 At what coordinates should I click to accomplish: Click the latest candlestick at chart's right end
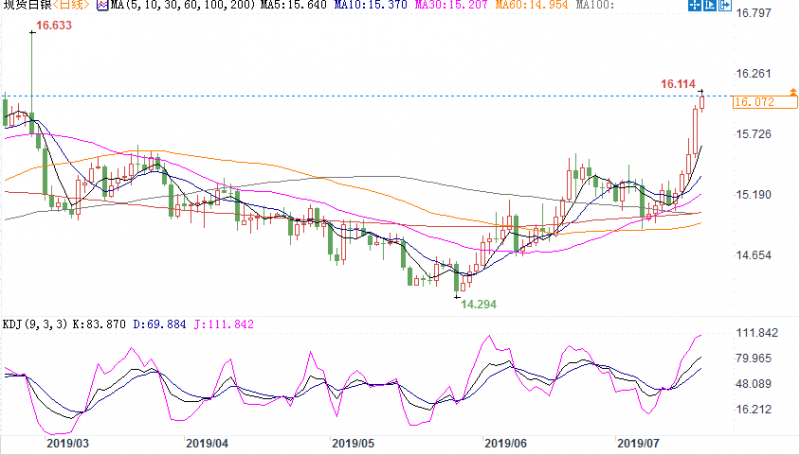702,102
